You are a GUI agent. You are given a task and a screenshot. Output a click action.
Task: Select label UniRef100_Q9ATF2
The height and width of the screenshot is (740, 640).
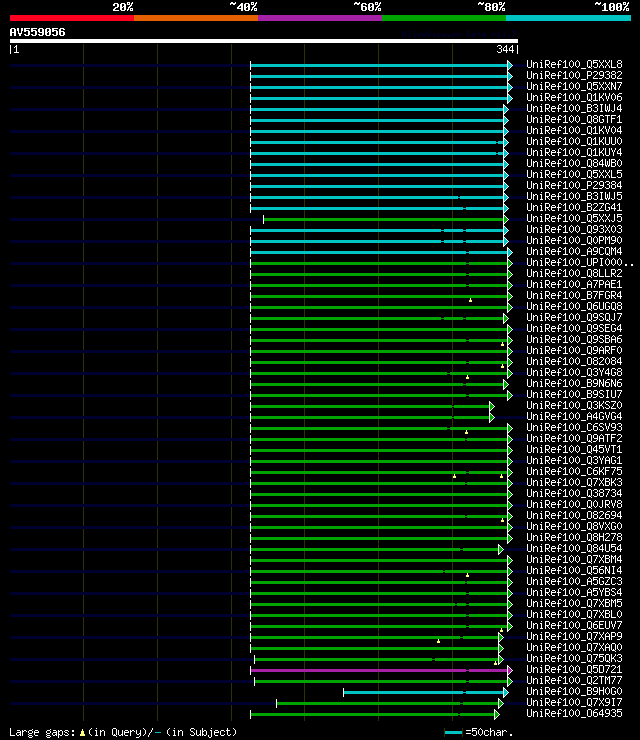click(x=574, y=438)
